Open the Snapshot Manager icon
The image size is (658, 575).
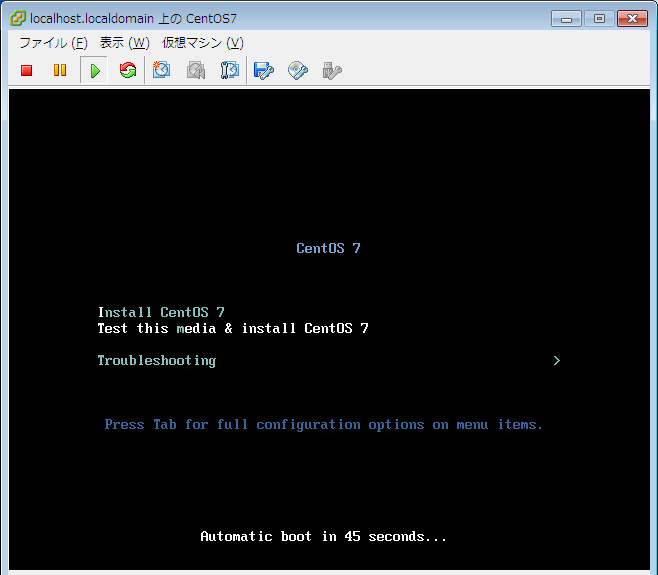(230, 70)
